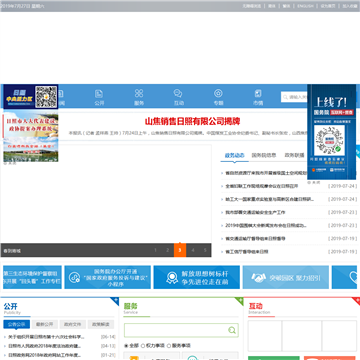Go to slide 2 in carousel
360x360 pixels.
click(x=168, y=250)
